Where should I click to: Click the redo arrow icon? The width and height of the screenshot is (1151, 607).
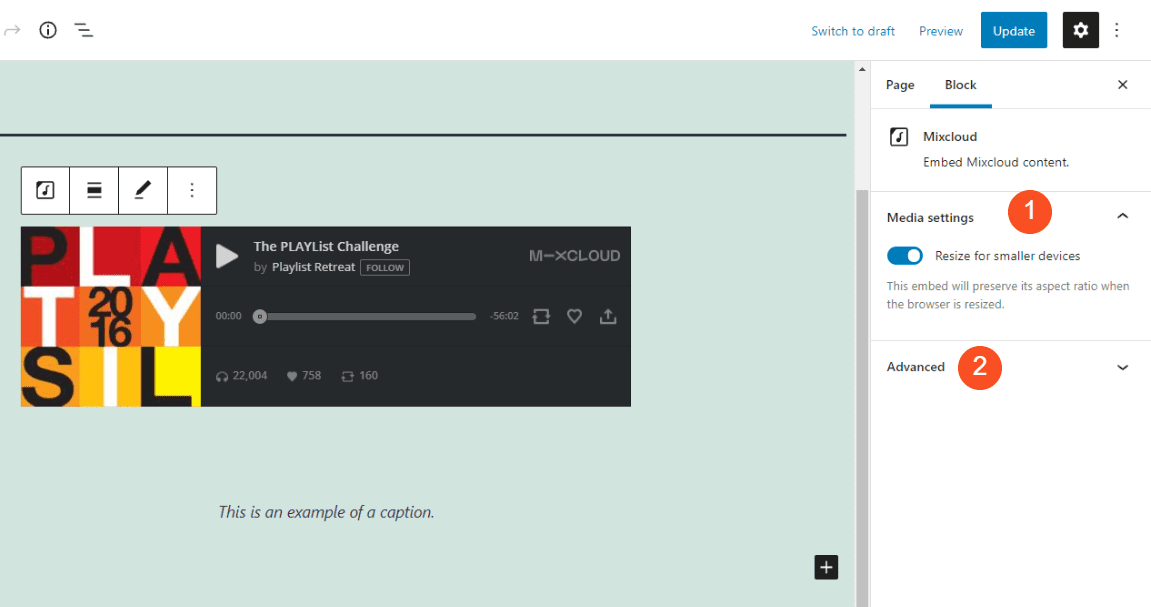click(x=12, y=30)
